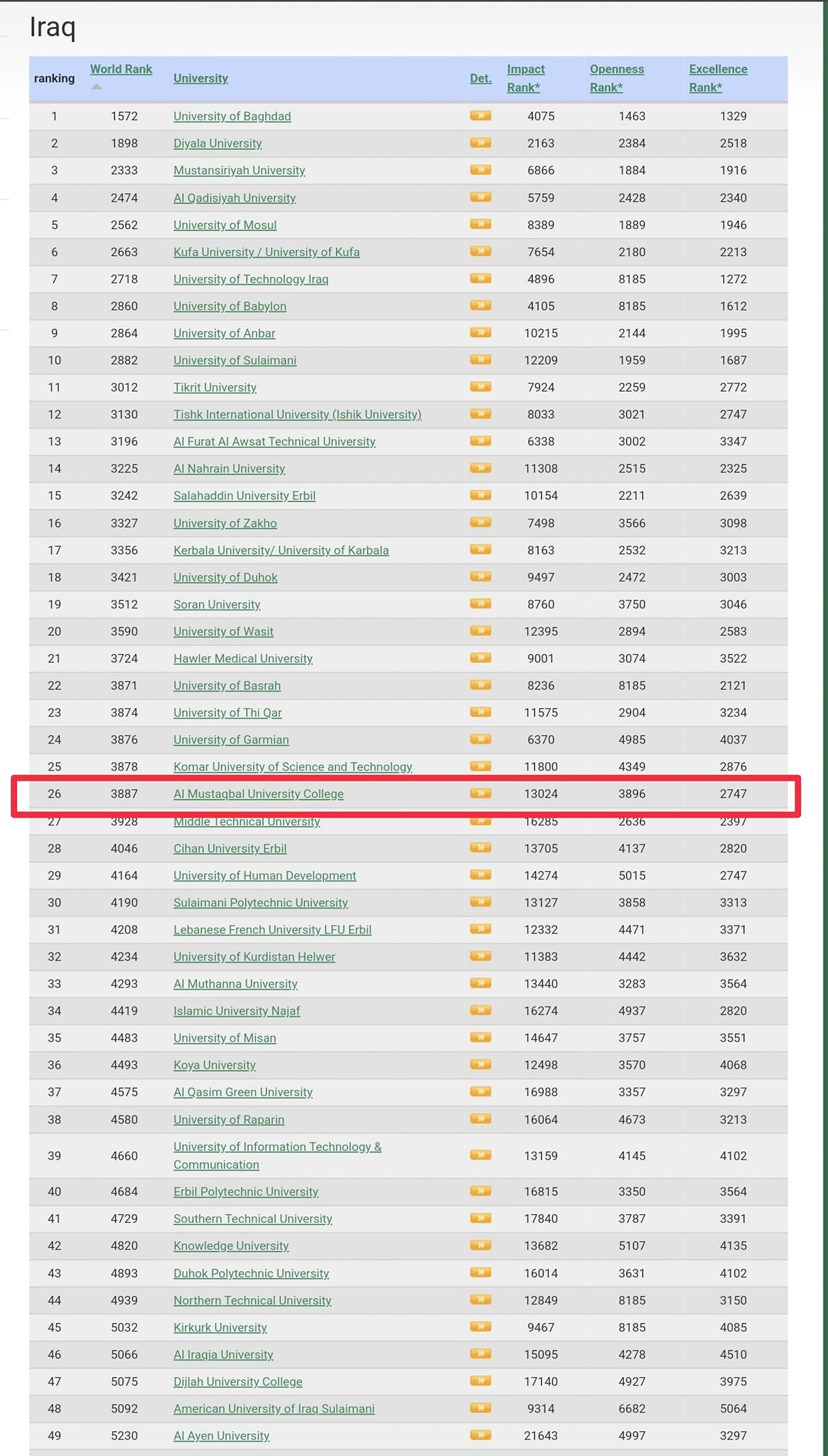Click details icon for Al Mustaqbal University College
Viewport: 828px width, 1456px height.
[480, 793]
